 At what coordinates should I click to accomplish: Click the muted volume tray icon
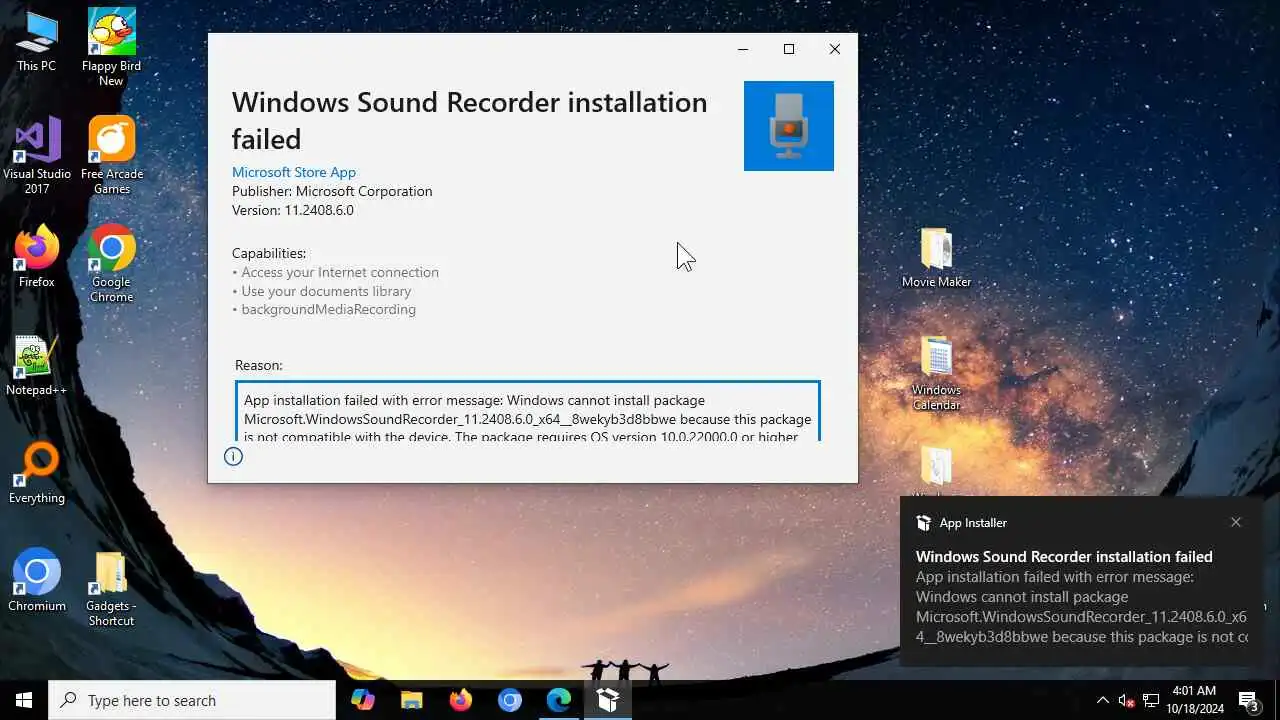1126,700
